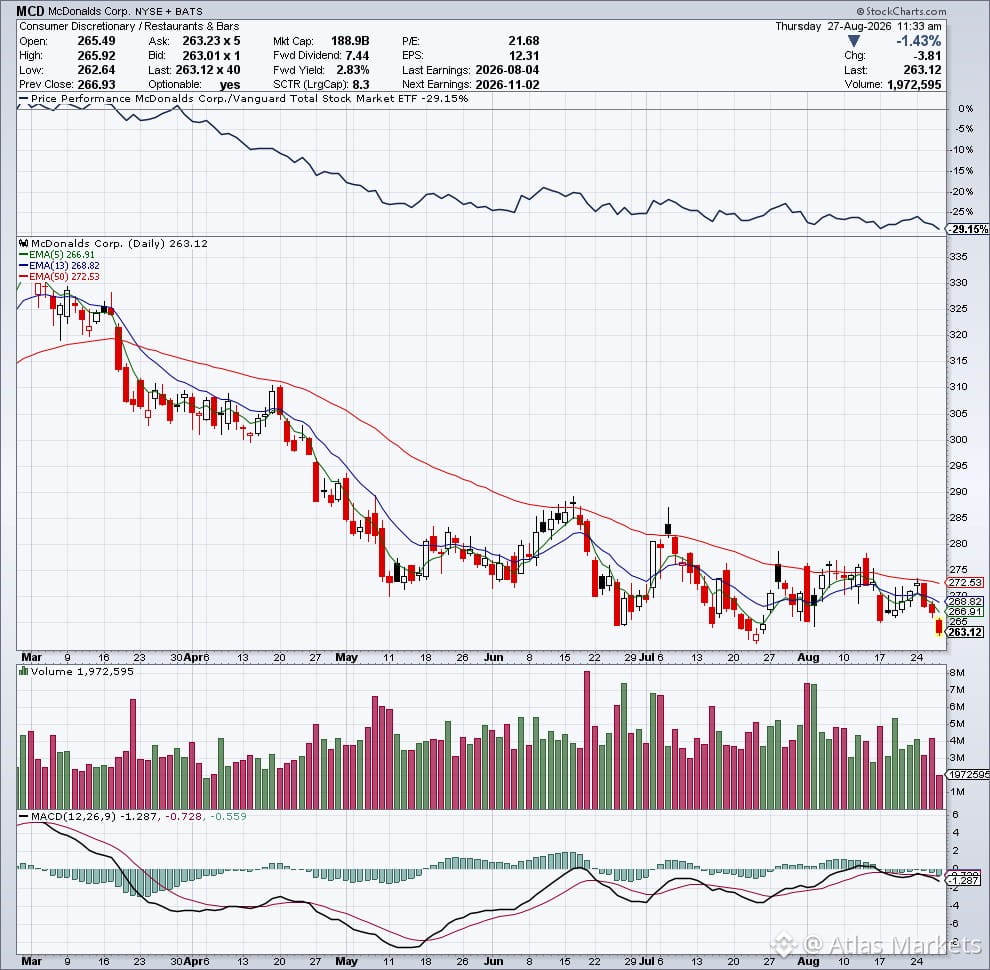
Task: Click the Low value 262.64
Action: [x=96, y=69]
